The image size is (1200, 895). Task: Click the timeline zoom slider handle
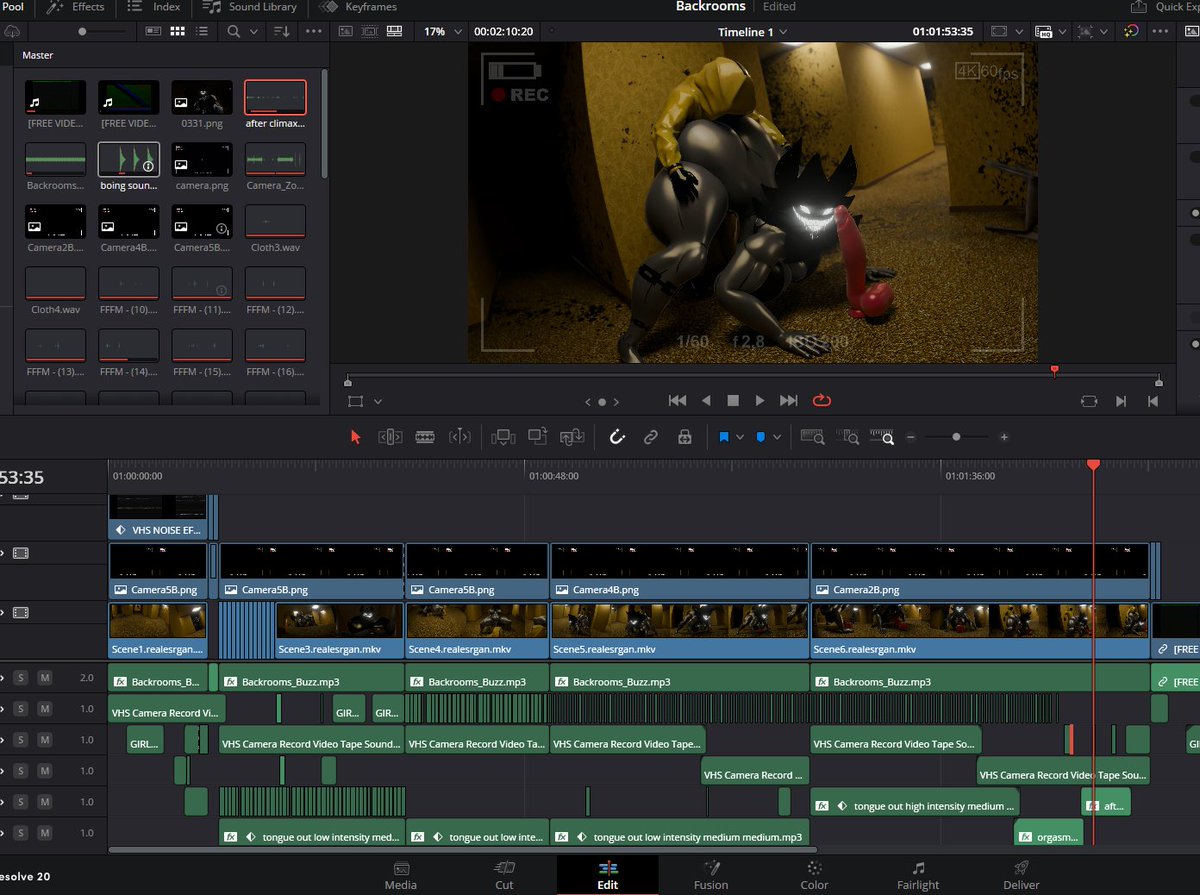click(x=957, y=437)
